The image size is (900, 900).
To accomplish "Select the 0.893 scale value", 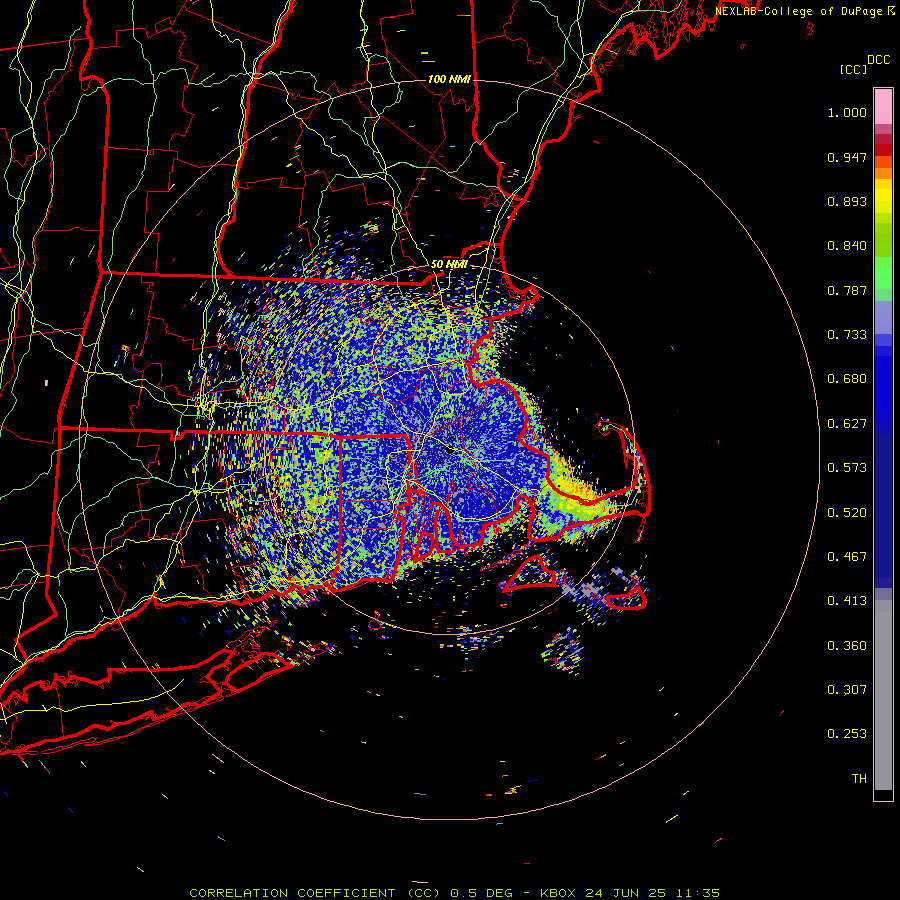I will tap(847, 201).
